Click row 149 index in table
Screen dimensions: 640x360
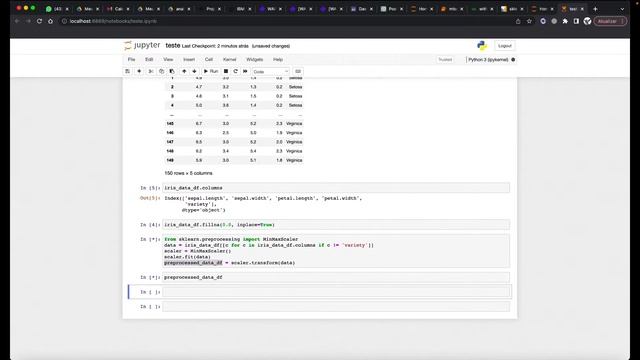pos(170,160)
